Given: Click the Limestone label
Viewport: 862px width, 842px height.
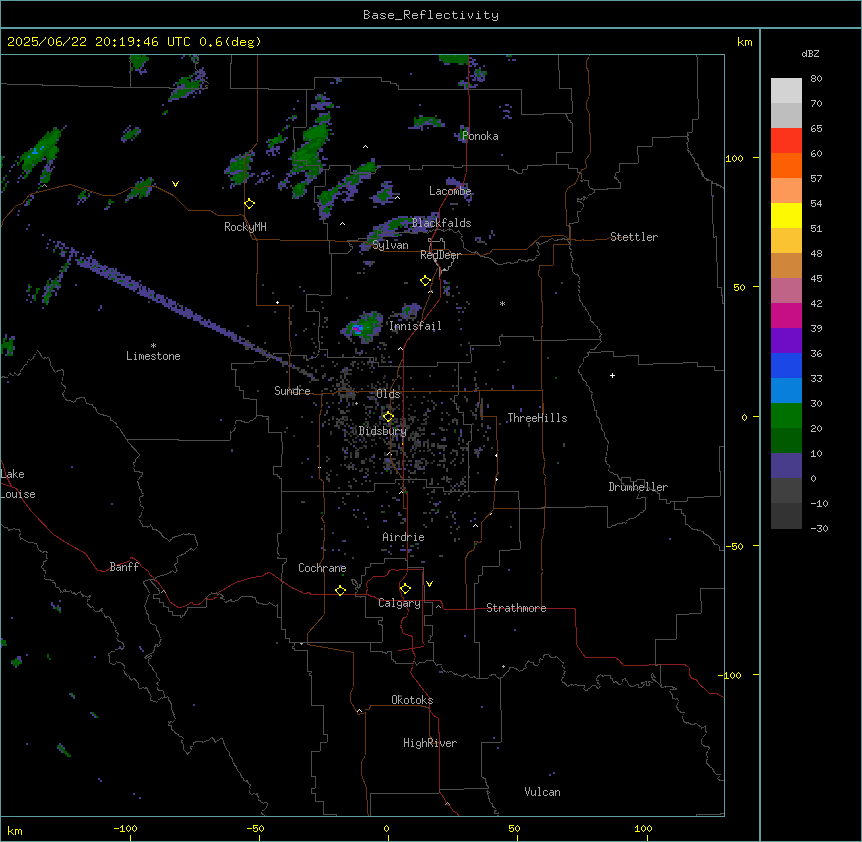Looking at the screenshot, I should (153, 356).
